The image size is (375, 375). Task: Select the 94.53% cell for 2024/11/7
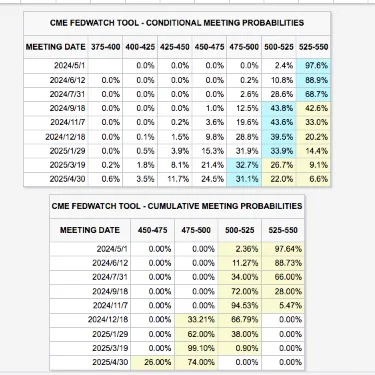(x=240, y=305)
